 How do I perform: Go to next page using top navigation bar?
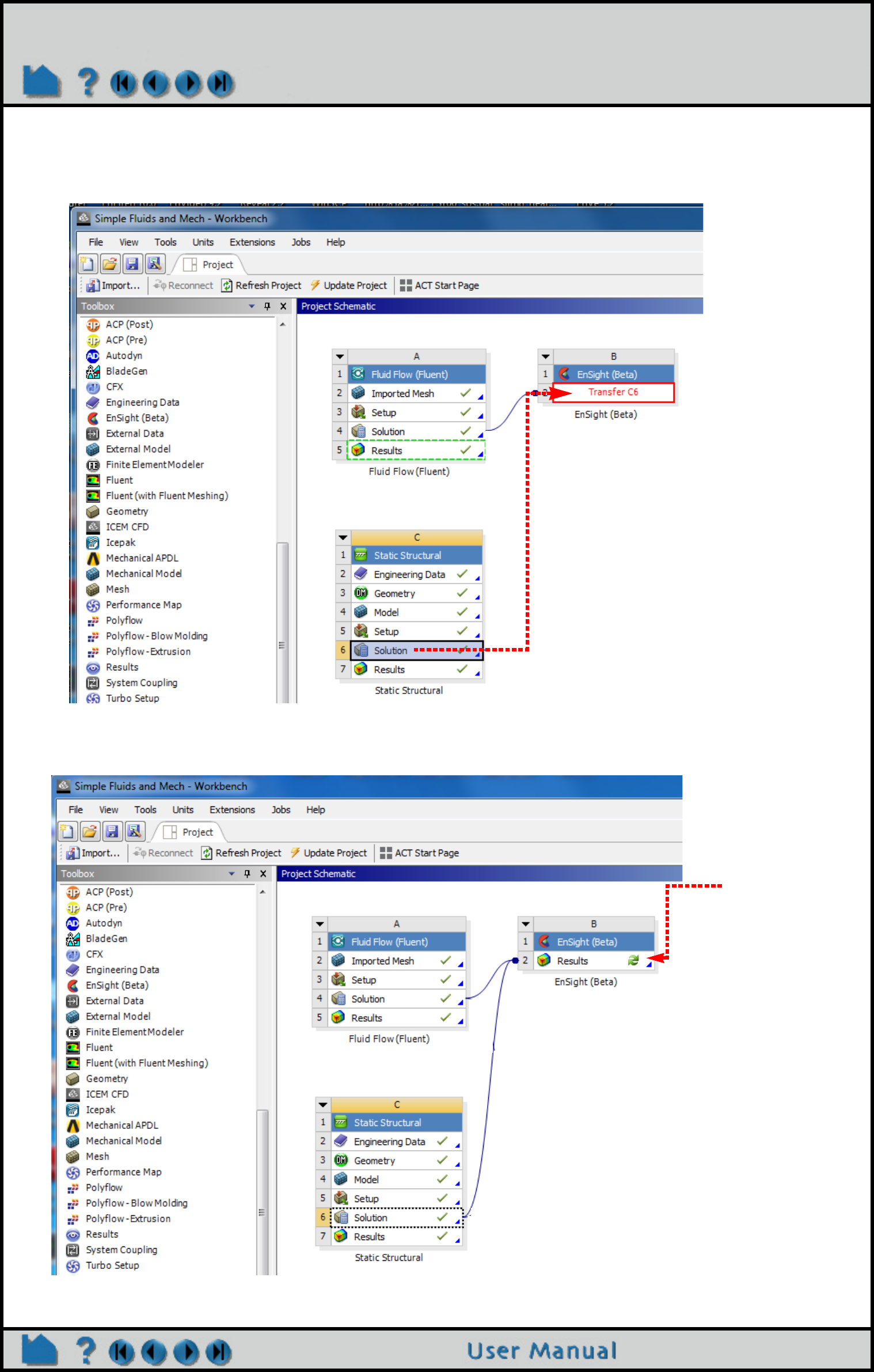tap(188, 84)
